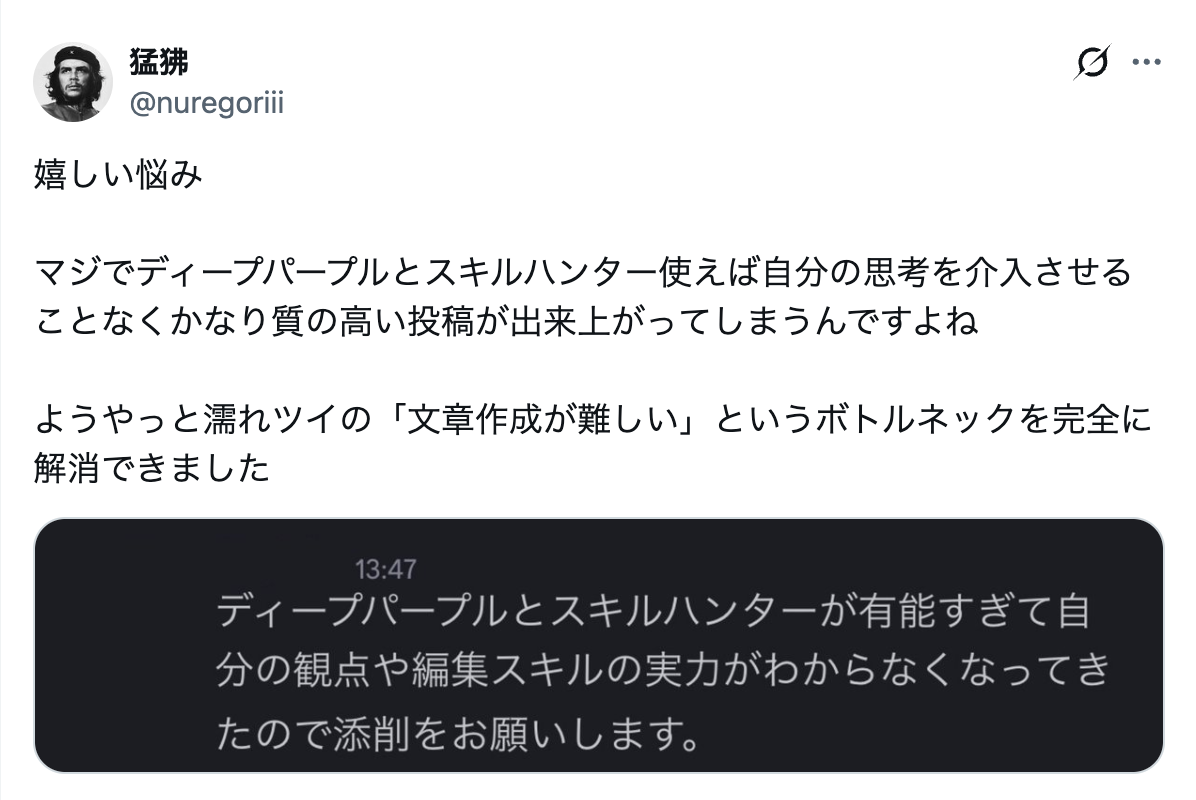Click the quoted phrase 「文章作成が難しい」

tap(548, 420)
